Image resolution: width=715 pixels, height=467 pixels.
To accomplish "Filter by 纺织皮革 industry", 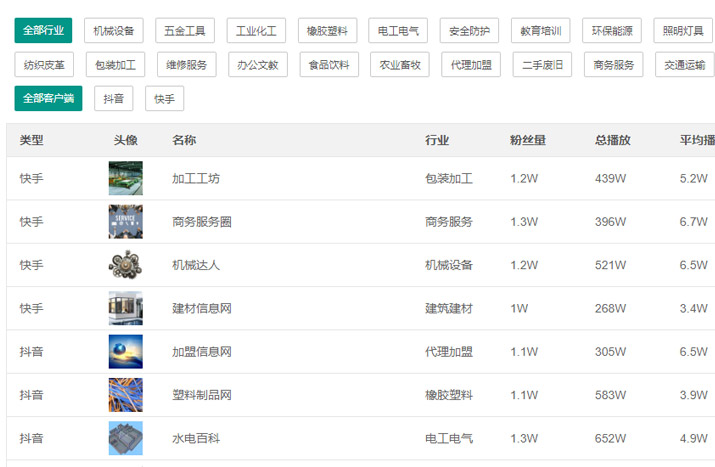I will 44,65.
